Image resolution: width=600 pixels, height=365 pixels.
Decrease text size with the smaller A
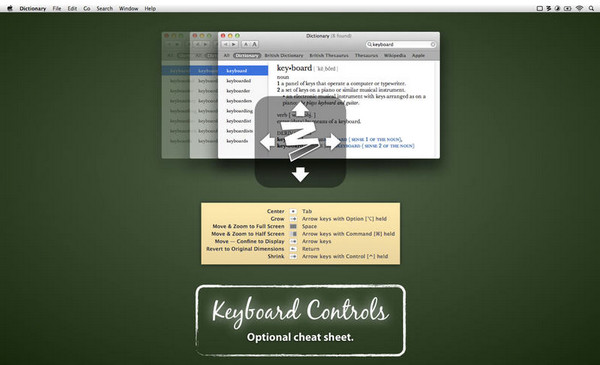[246, 44]
